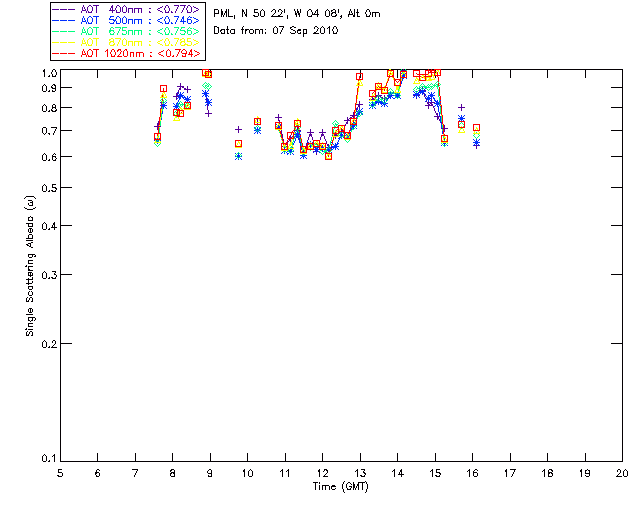
Task: Click the 20 tick label on time axis
Action: [621, 472]
